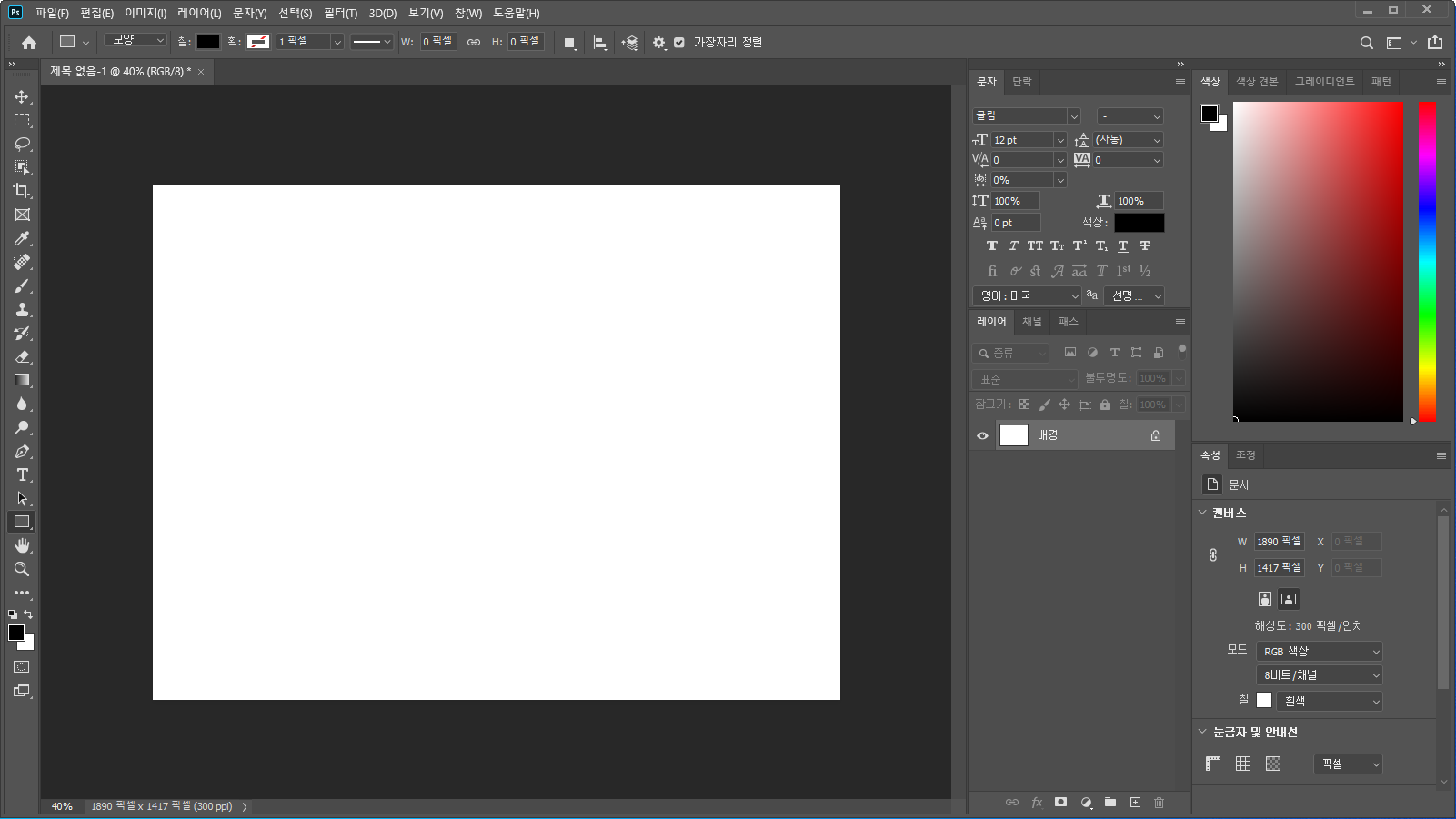Open the 문자 panel menu icon
This screenshot has height=819, width=1456.
point(1180,83)
